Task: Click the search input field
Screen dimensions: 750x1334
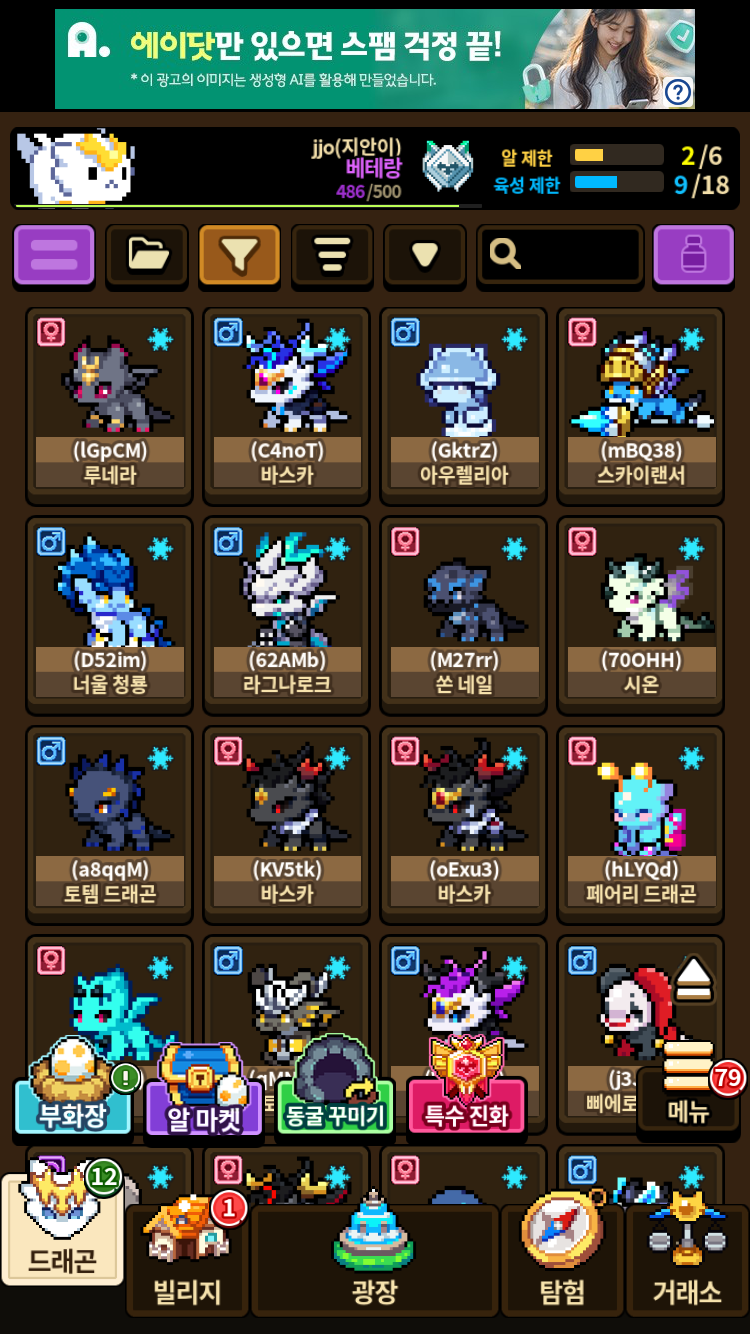Action: [x=560, y=255]
